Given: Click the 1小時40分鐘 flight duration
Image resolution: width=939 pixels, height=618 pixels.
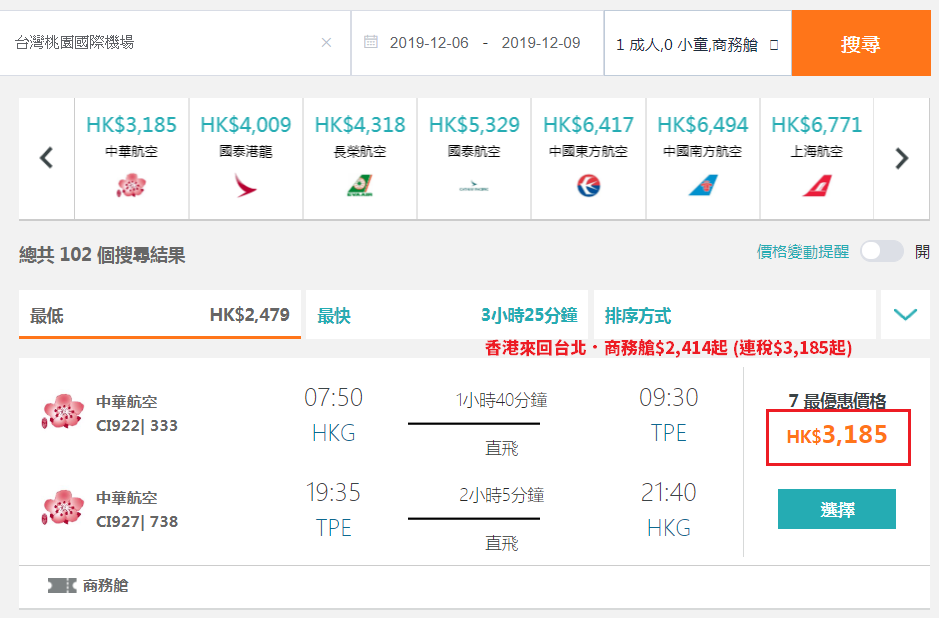Looking at the screenshot, I should click(x=502, y=399).
